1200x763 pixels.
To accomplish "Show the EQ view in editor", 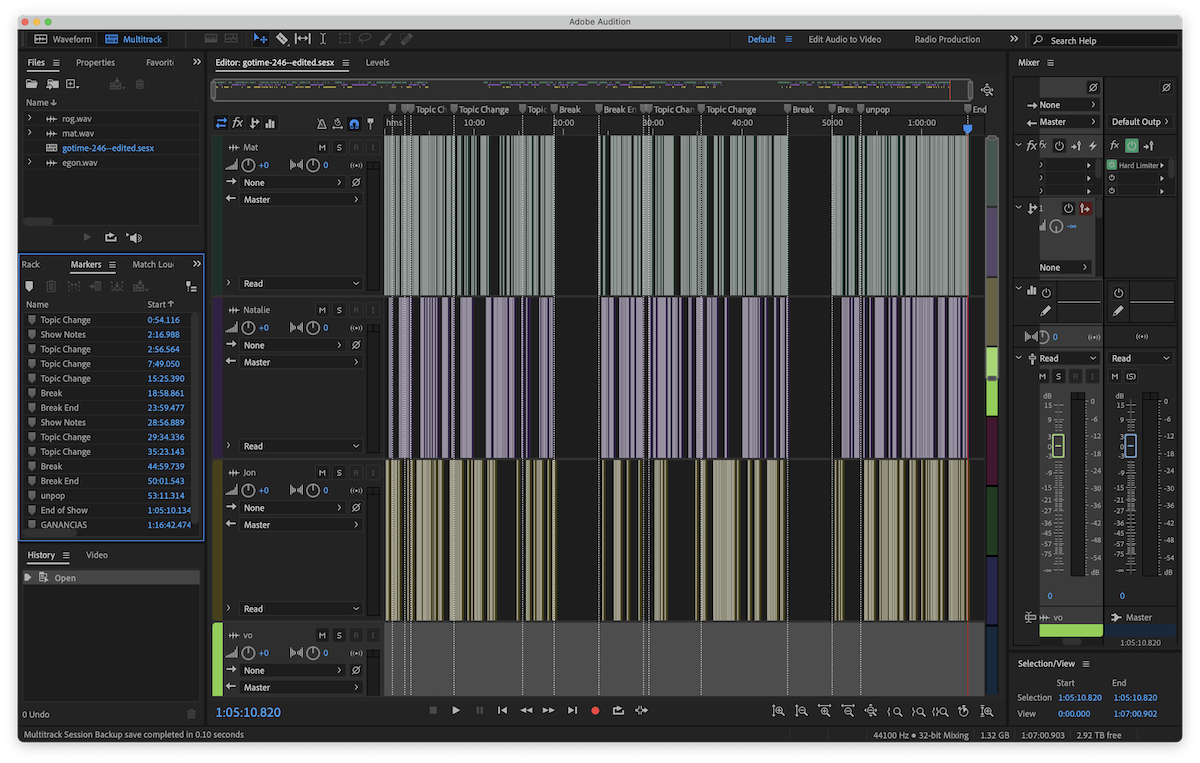I will pos(271,123).
